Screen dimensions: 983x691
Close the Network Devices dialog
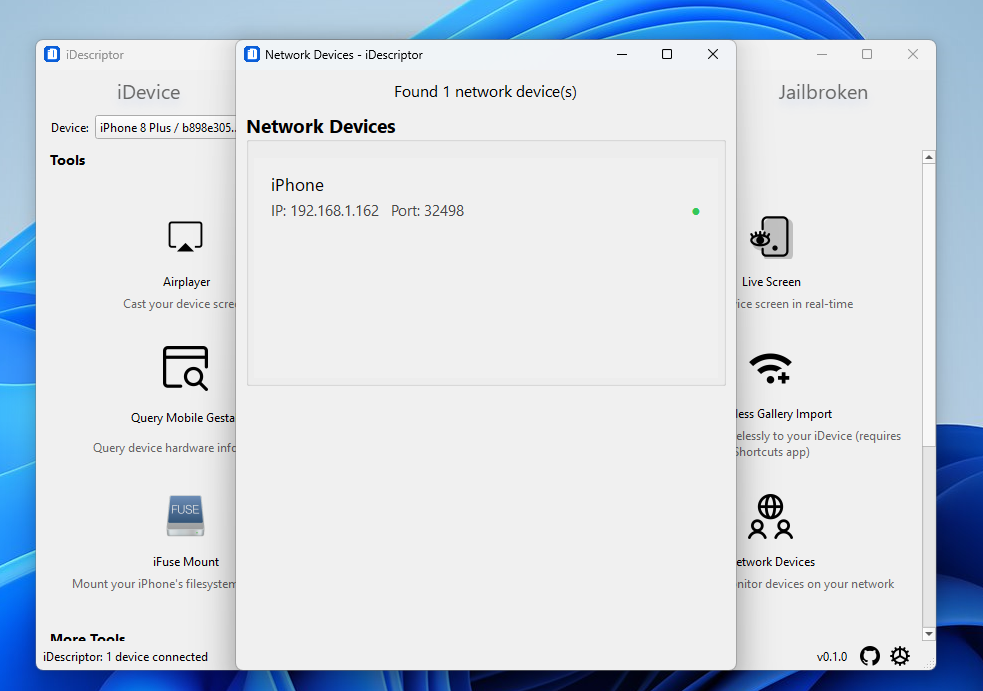[x=713, y=55]
